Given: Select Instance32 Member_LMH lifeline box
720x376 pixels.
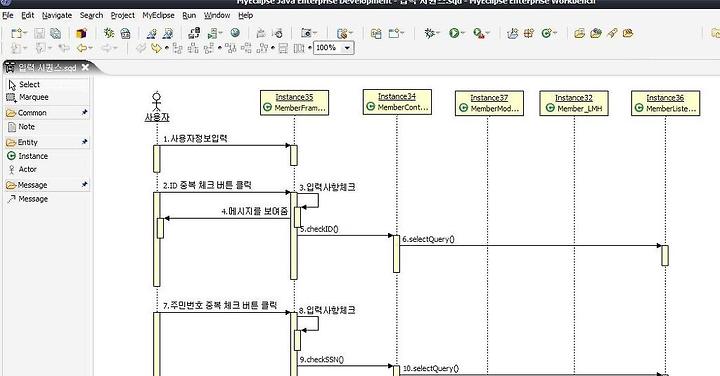Looking at the screenshot, I should pos(574,103).
